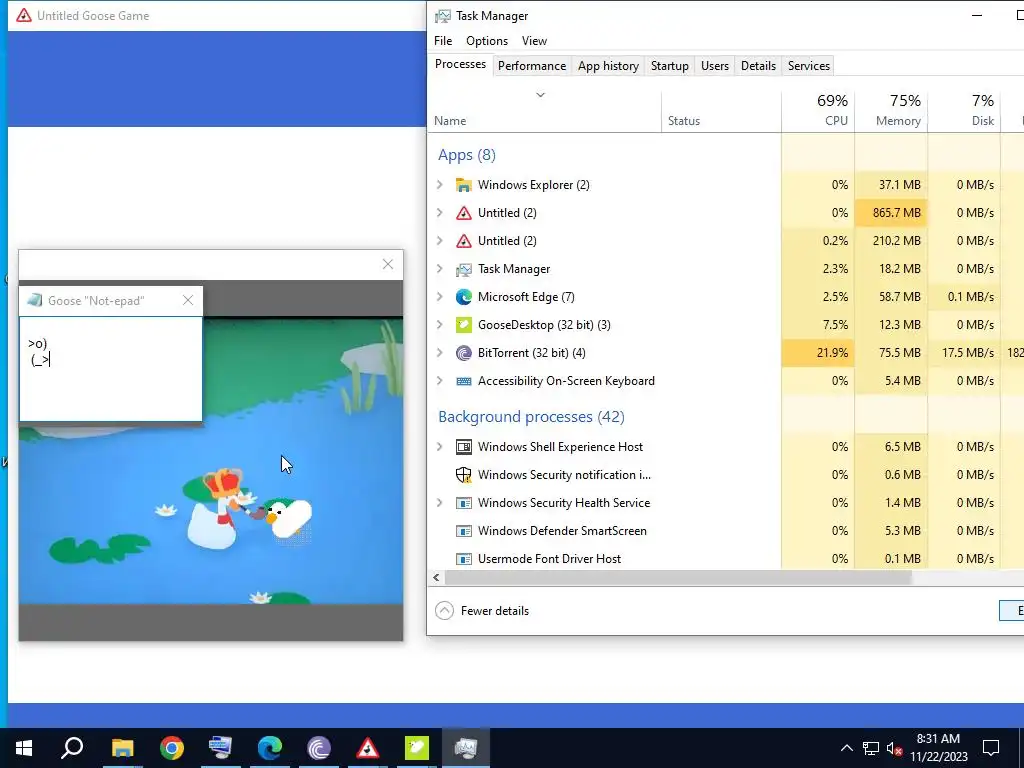
Task: Click inside the Goose Not-epad text area
Action: tap(111, 369)
